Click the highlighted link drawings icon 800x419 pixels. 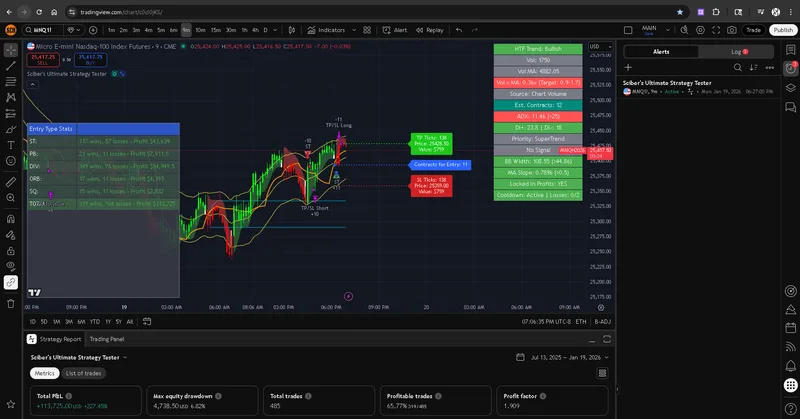[x=11, y=282]
